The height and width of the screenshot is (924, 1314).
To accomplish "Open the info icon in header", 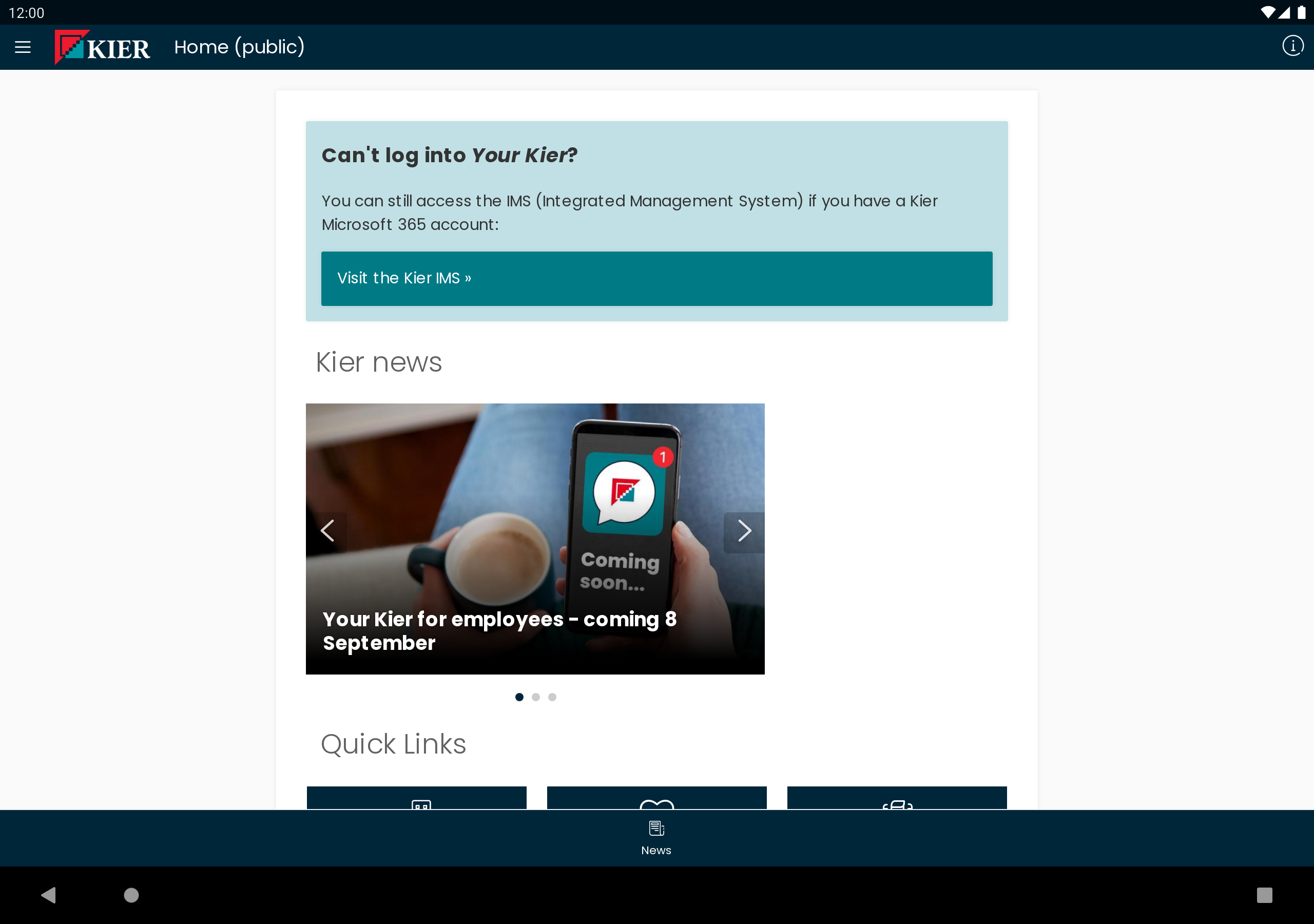I will tap(1292, 46).
